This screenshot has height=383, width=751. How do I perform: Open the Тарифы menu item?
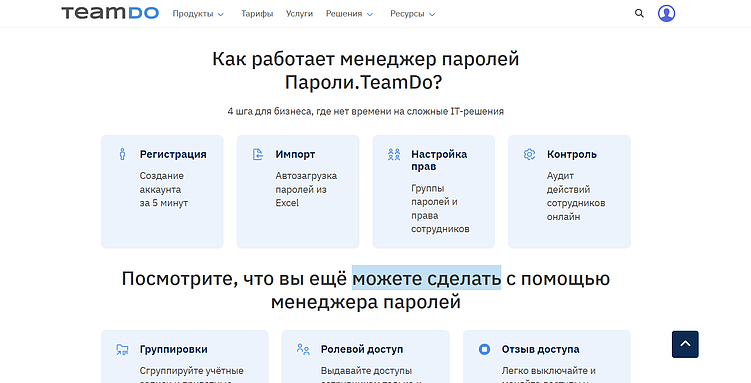[257, 14]
